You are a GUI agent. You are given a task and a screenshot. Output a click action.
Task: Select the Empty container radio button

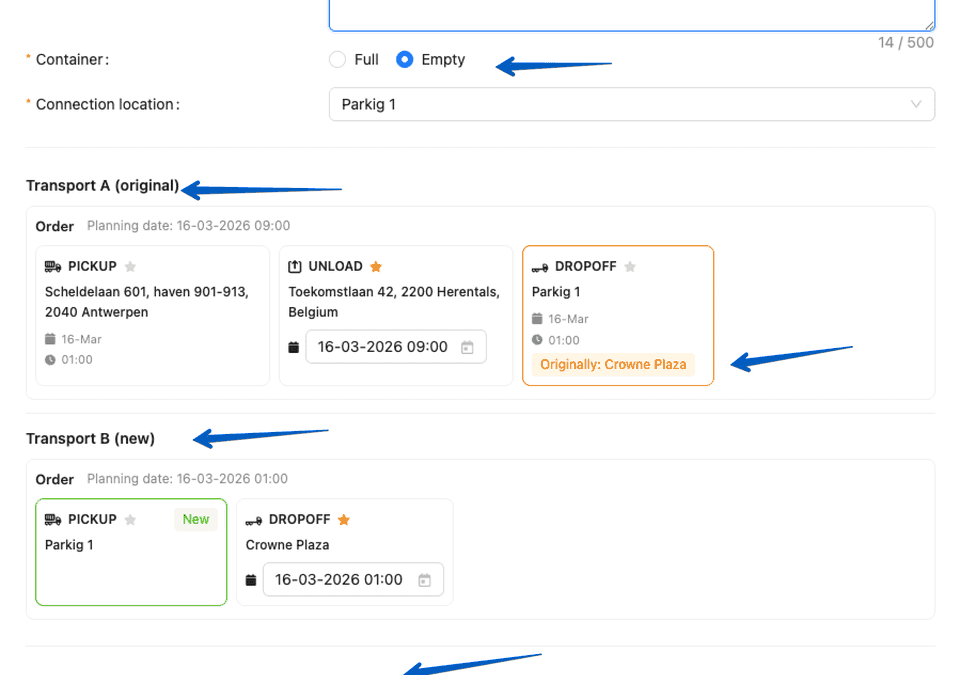(404, 59)
